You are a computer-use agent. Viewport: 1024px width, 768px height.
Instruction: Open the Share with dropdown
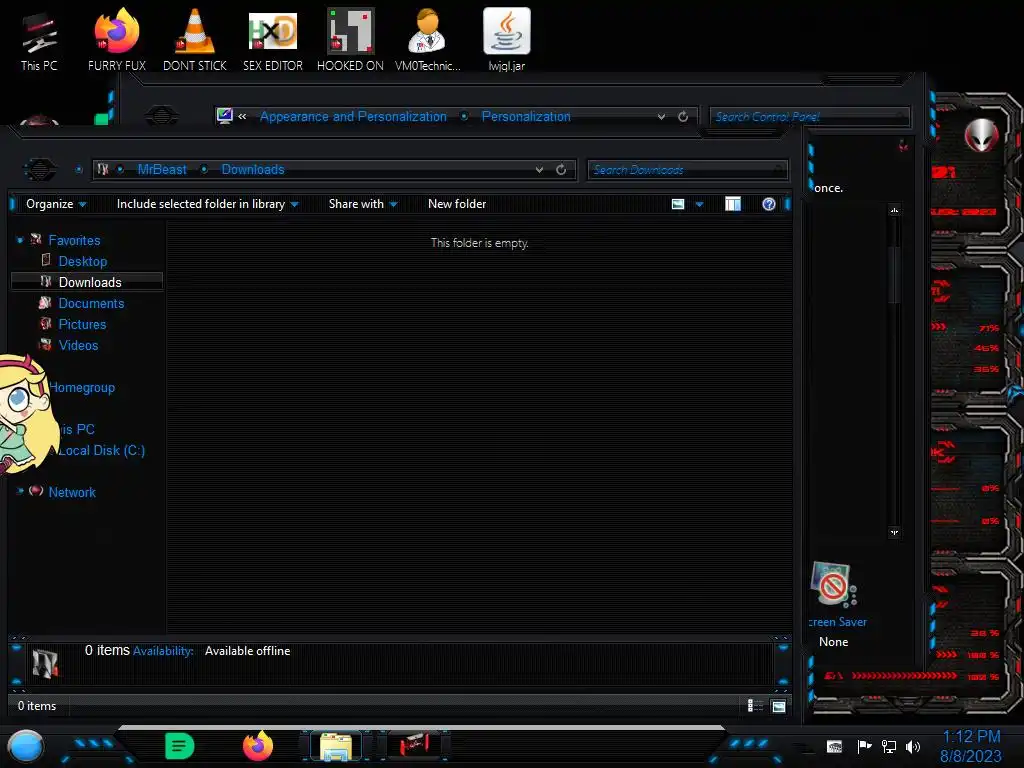click(363, 204)
